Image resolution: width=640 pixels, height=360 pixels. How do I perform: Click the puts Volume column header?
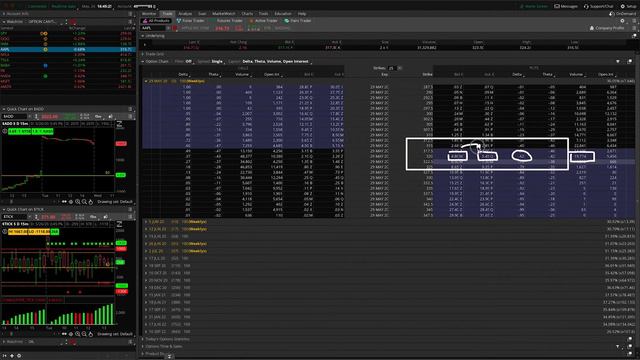point(576,74)
